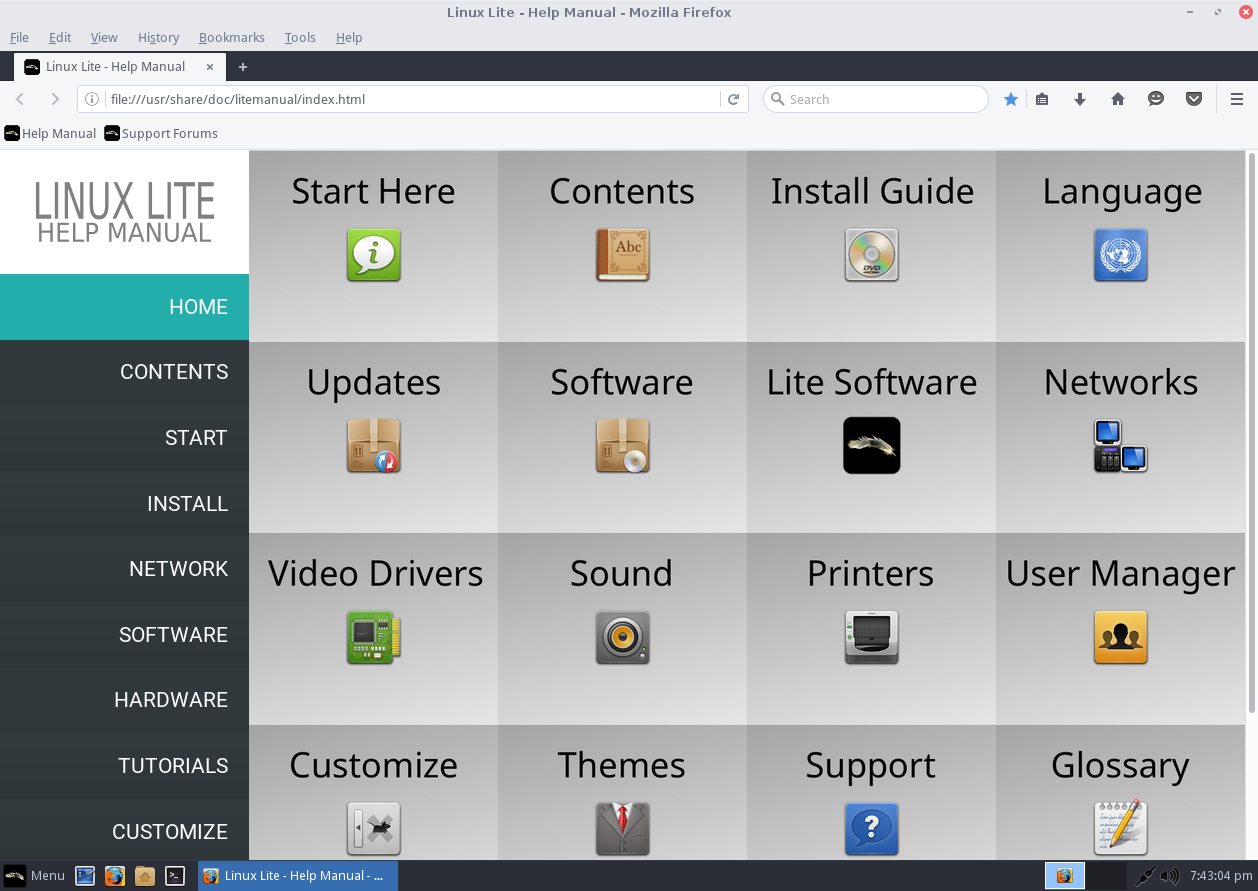Open the Tools menu
The height and width of the screenshot is (891, 1258).
(299, 37)
